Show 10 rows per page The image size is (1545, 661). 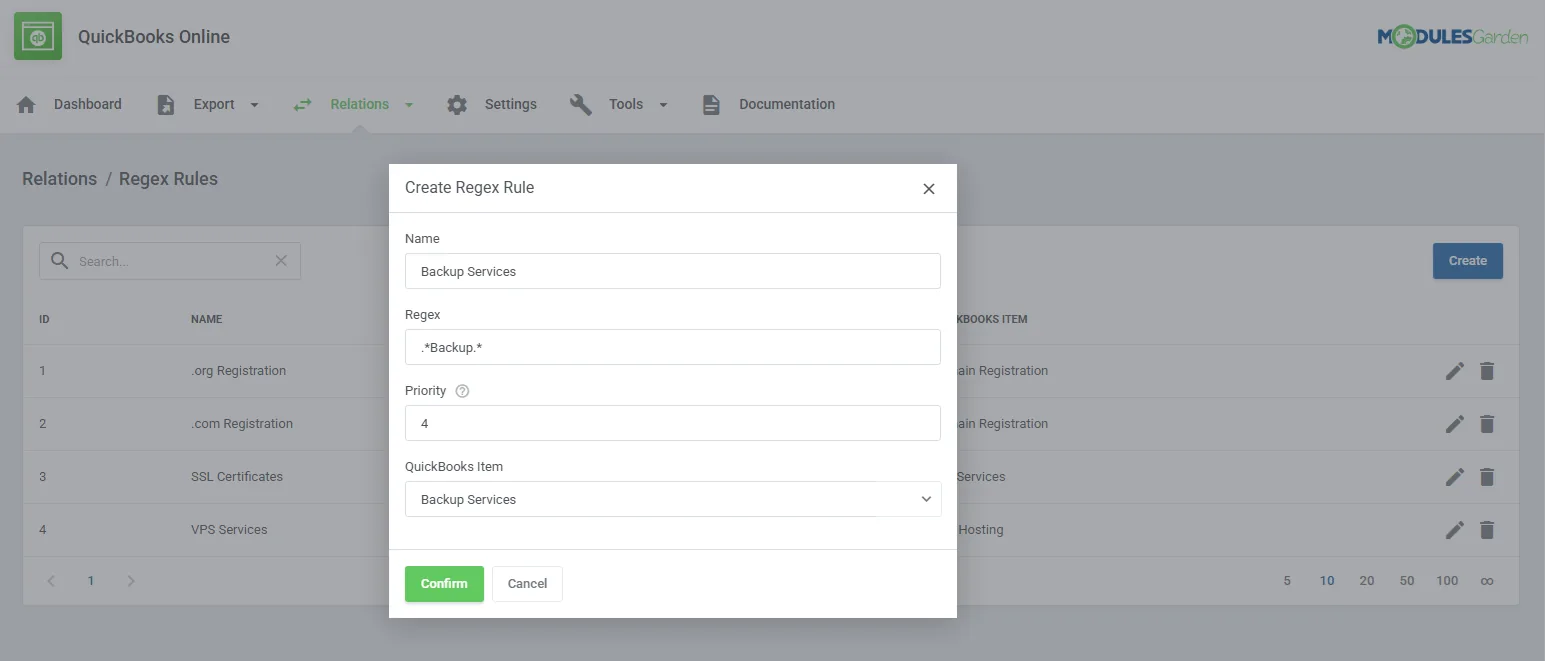coord(1327,581)
